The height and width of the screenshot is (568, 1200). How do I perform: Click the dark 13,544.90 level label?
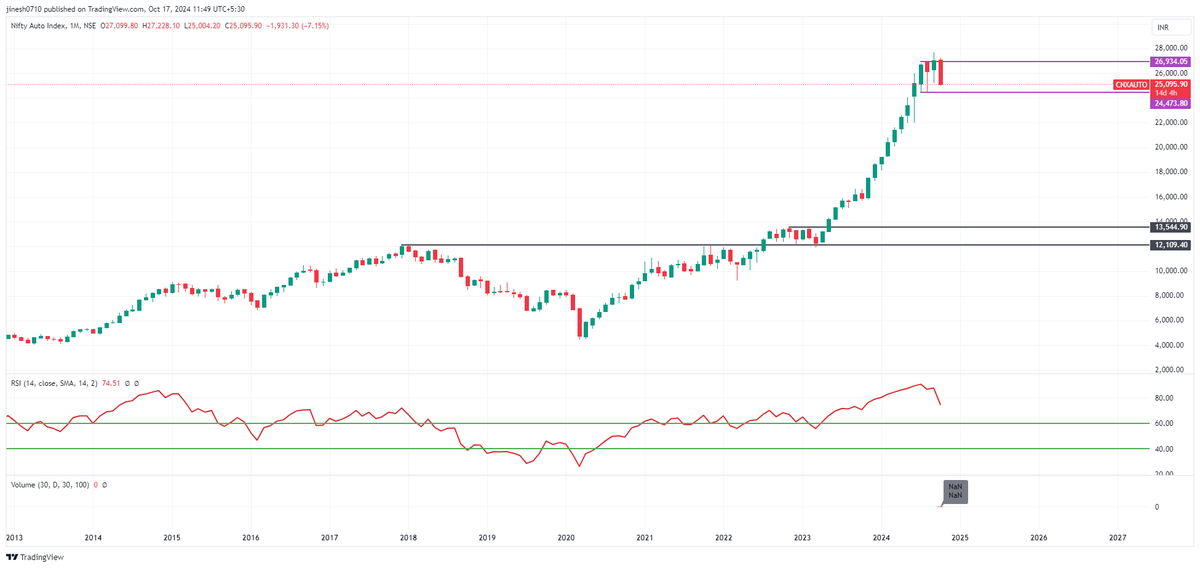1170,227
